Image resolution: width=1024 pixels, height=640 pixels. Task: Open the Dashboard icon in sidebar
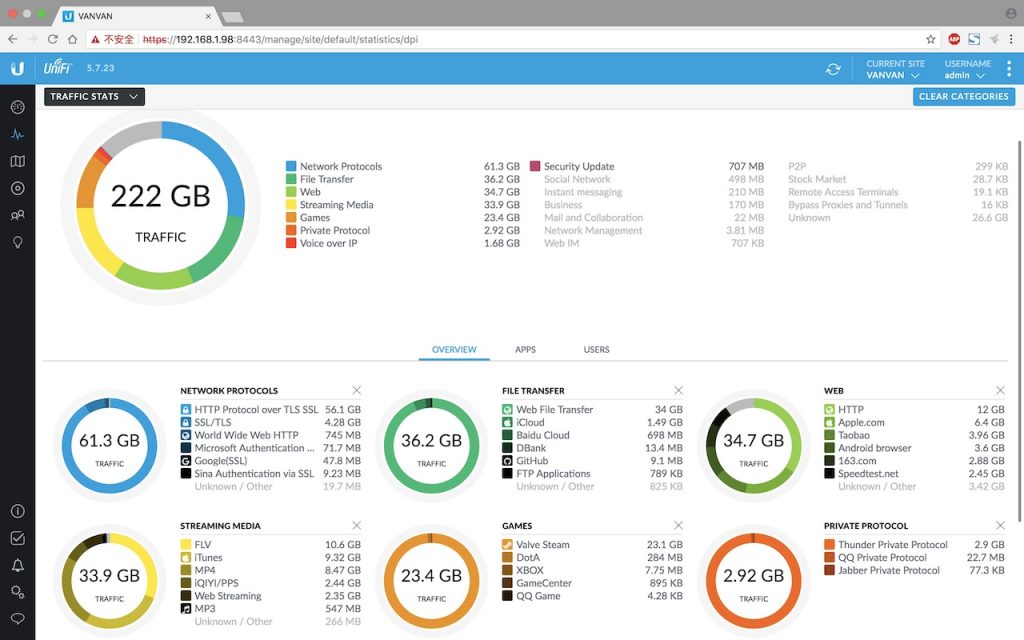18,107
